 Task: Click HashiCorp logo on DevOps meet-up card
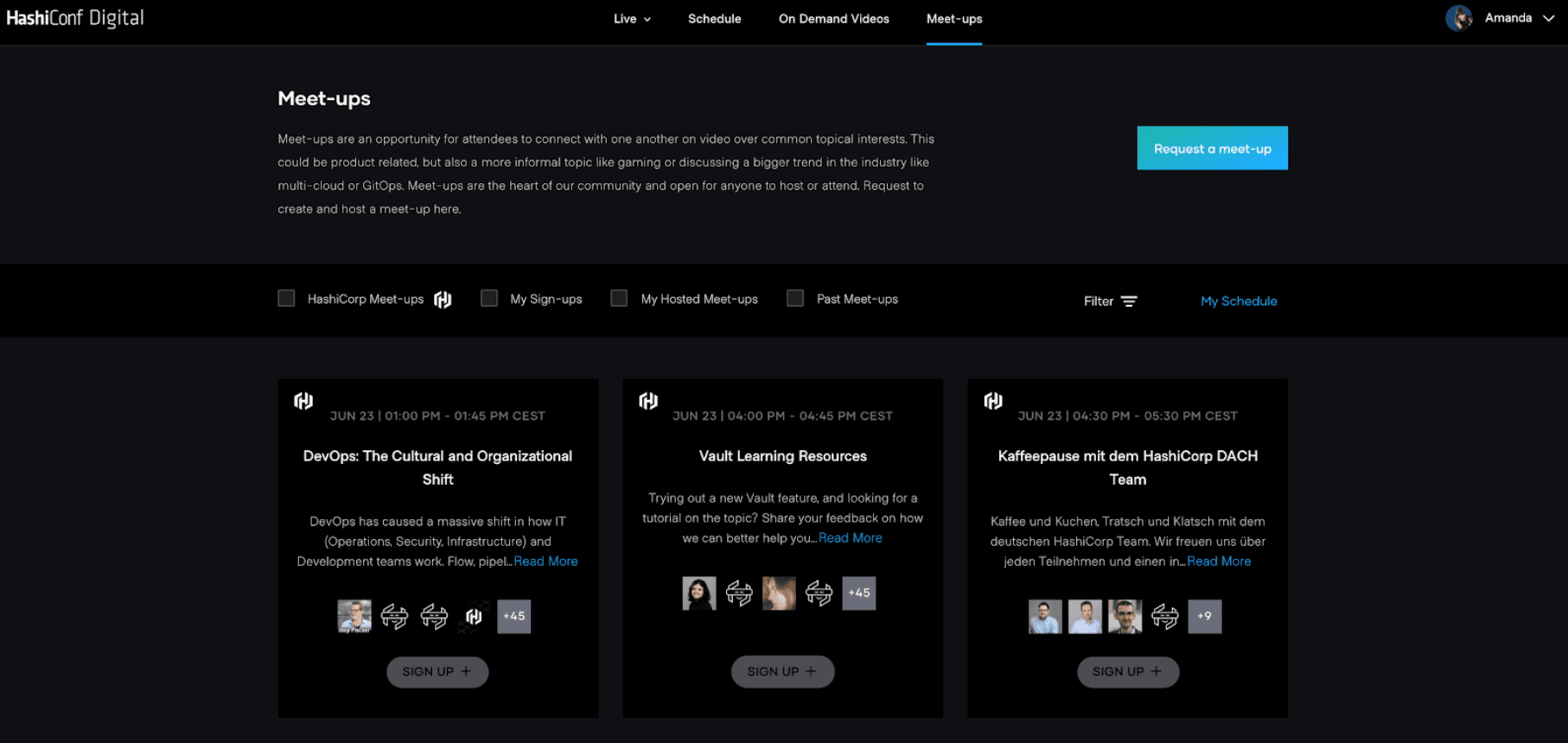tap(303, 401)
